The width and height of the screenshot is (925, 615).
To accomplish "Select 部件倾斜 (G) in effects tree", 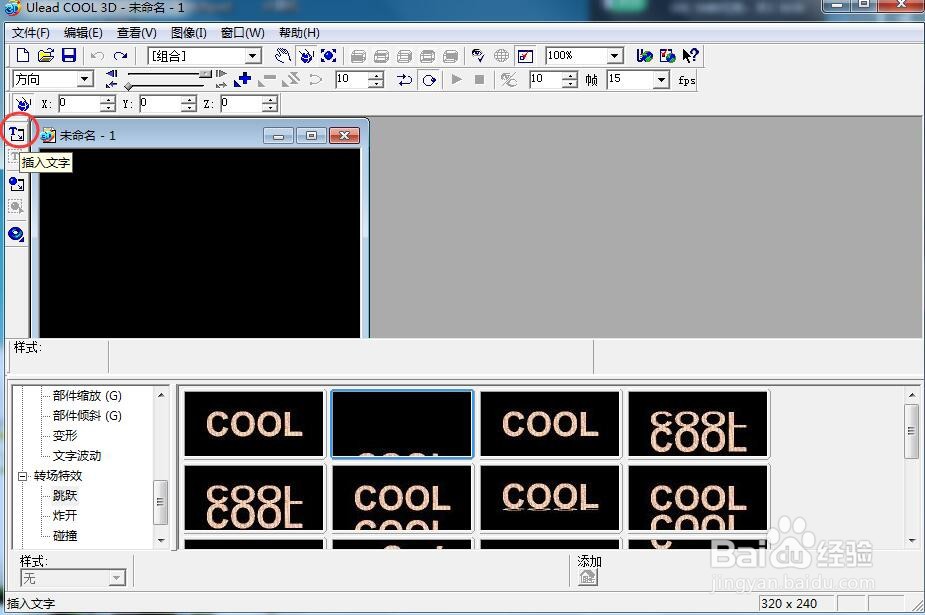I will coord(87,416).
